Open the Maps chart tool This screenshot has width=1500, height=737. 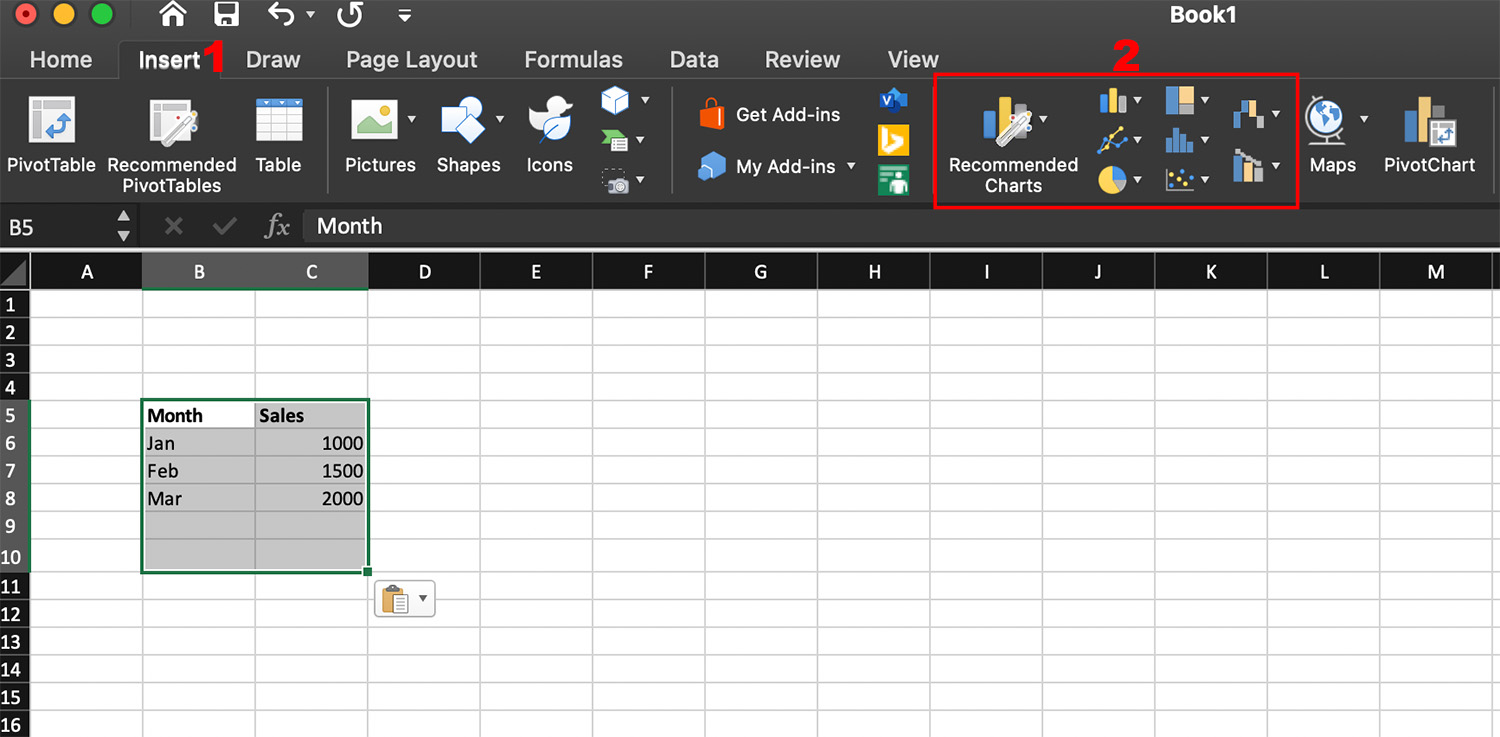click(x=1330, y=135)
